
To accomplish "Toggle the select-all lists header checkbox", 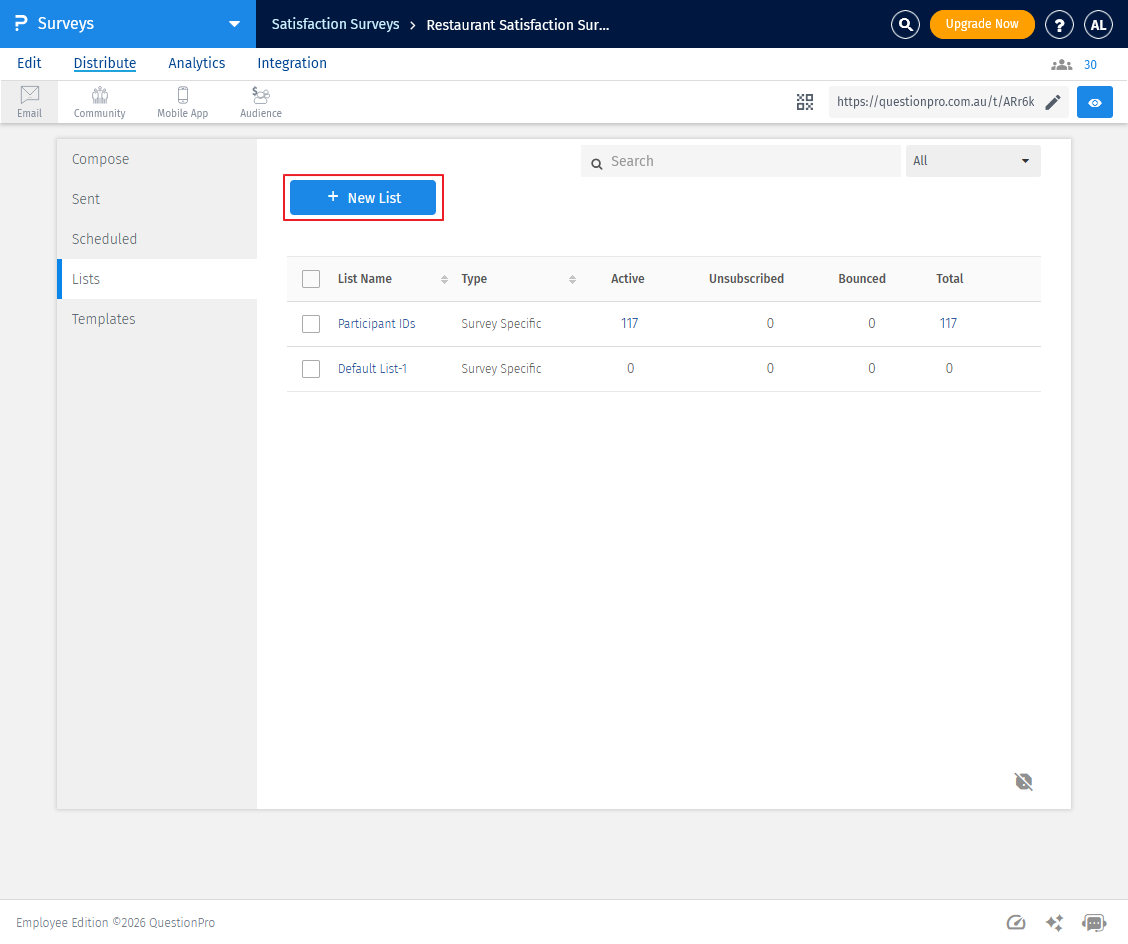I will pyautogui.click(x=311, y=279).
